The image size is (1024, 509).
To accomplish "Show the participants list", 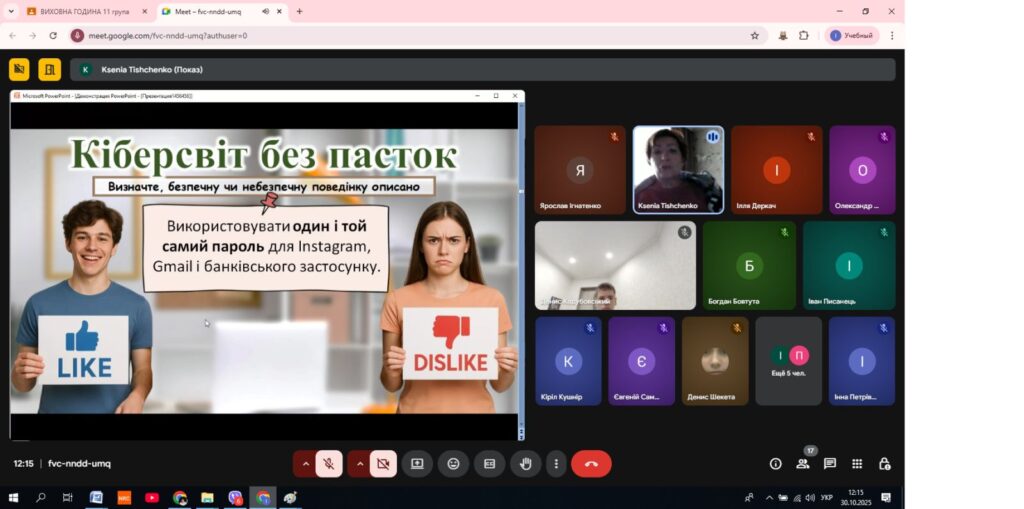I will point(802,464).
